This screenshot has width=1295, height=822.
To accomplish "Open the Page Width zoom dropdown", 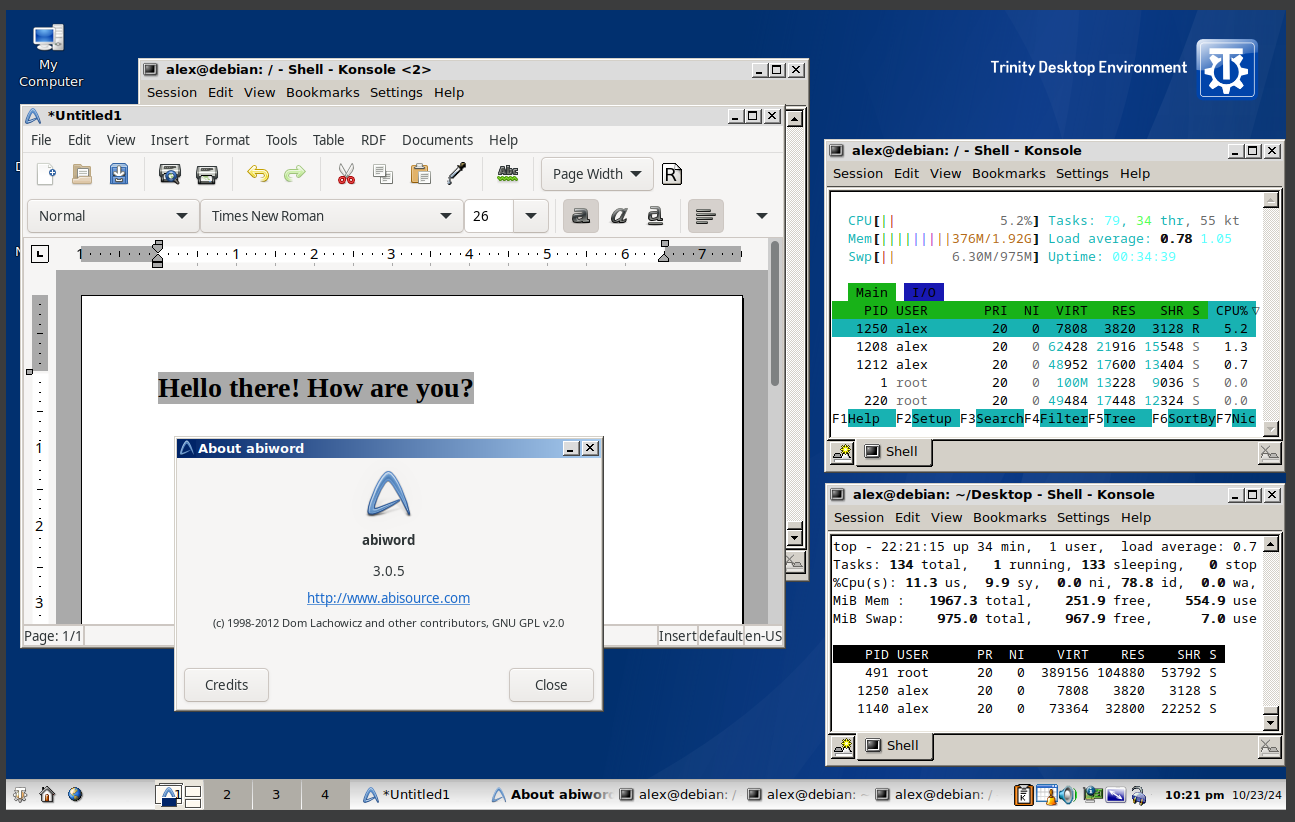I will coord(597,174).
